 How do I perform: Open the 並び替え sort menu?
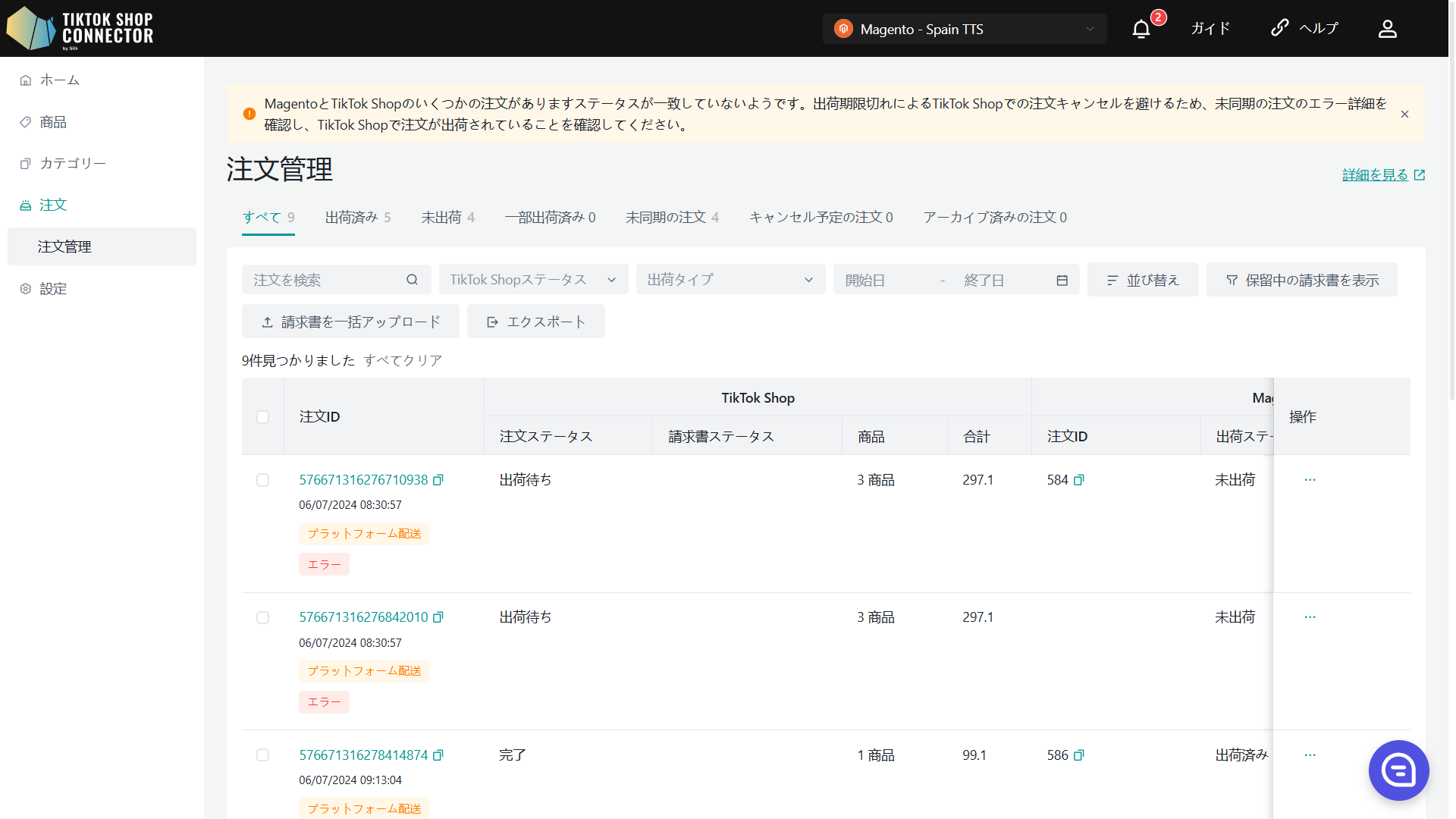[1143, 280]
